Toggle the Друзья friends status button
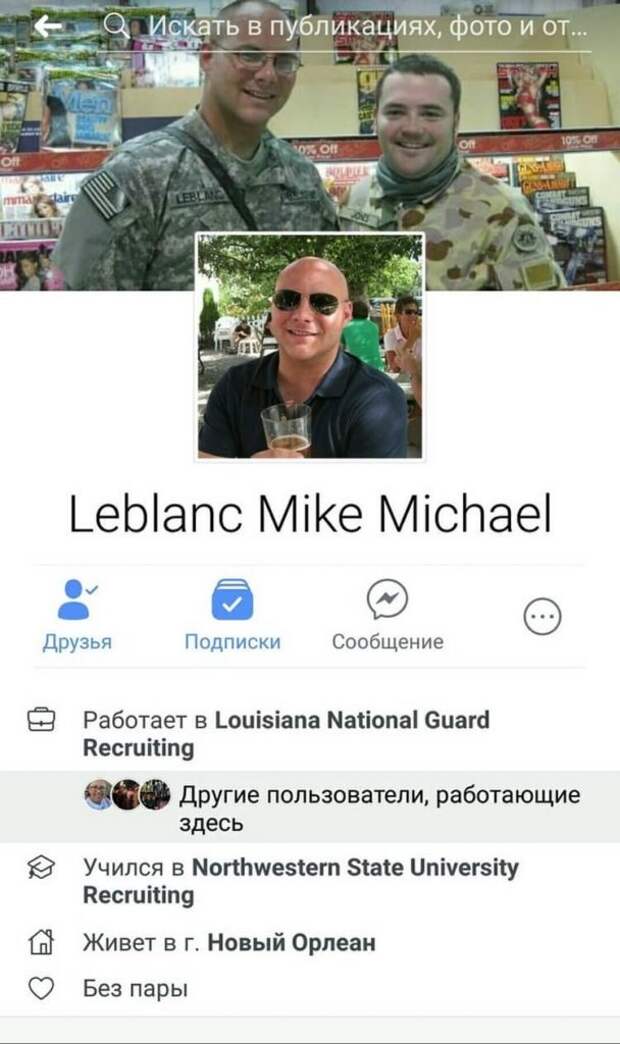Image resolution: width=620 pixels, height=1044 pixels. [x=77, y=616]
